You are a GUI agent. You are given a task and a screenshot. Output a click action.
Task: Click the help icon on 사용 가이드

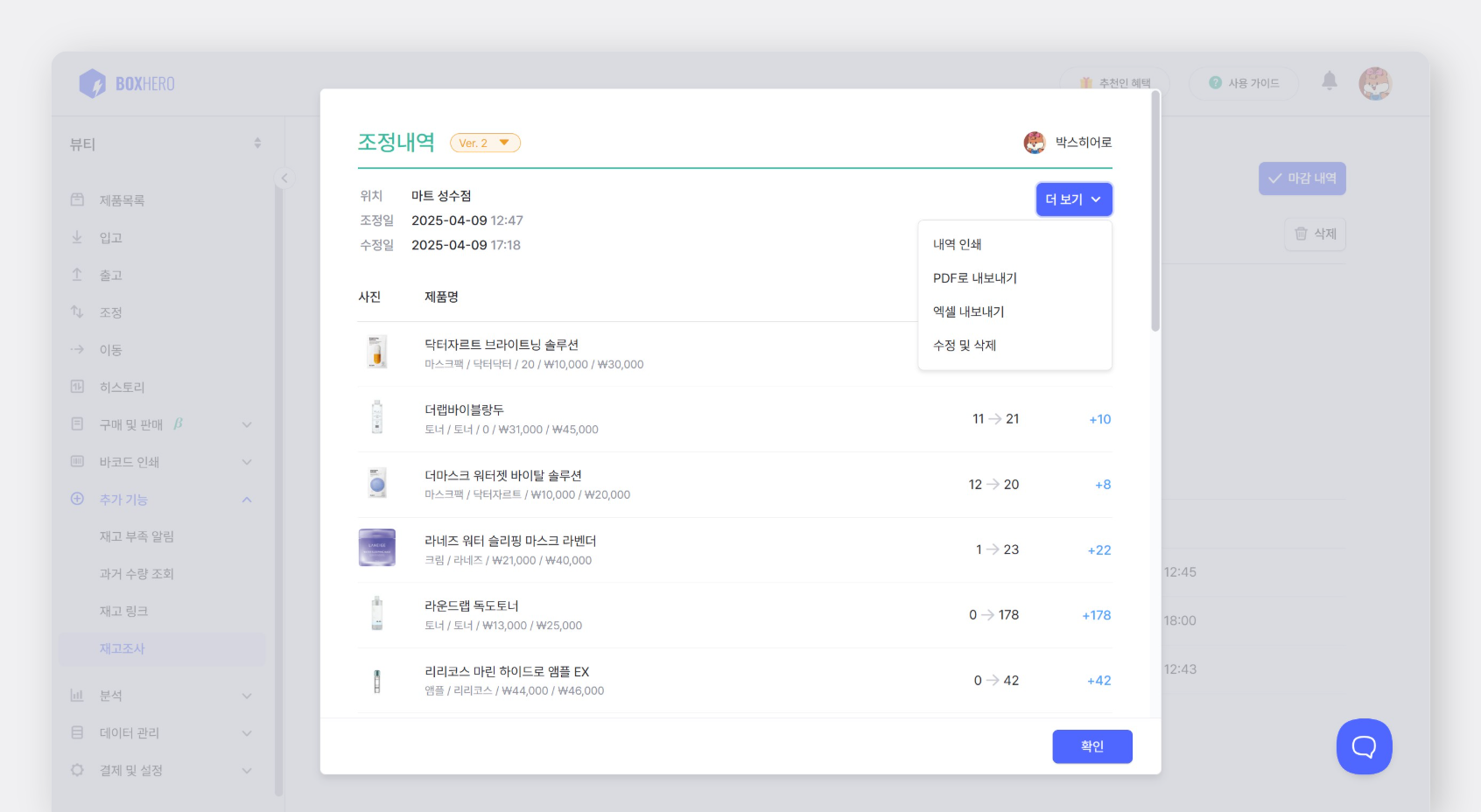pos(1215,82)
